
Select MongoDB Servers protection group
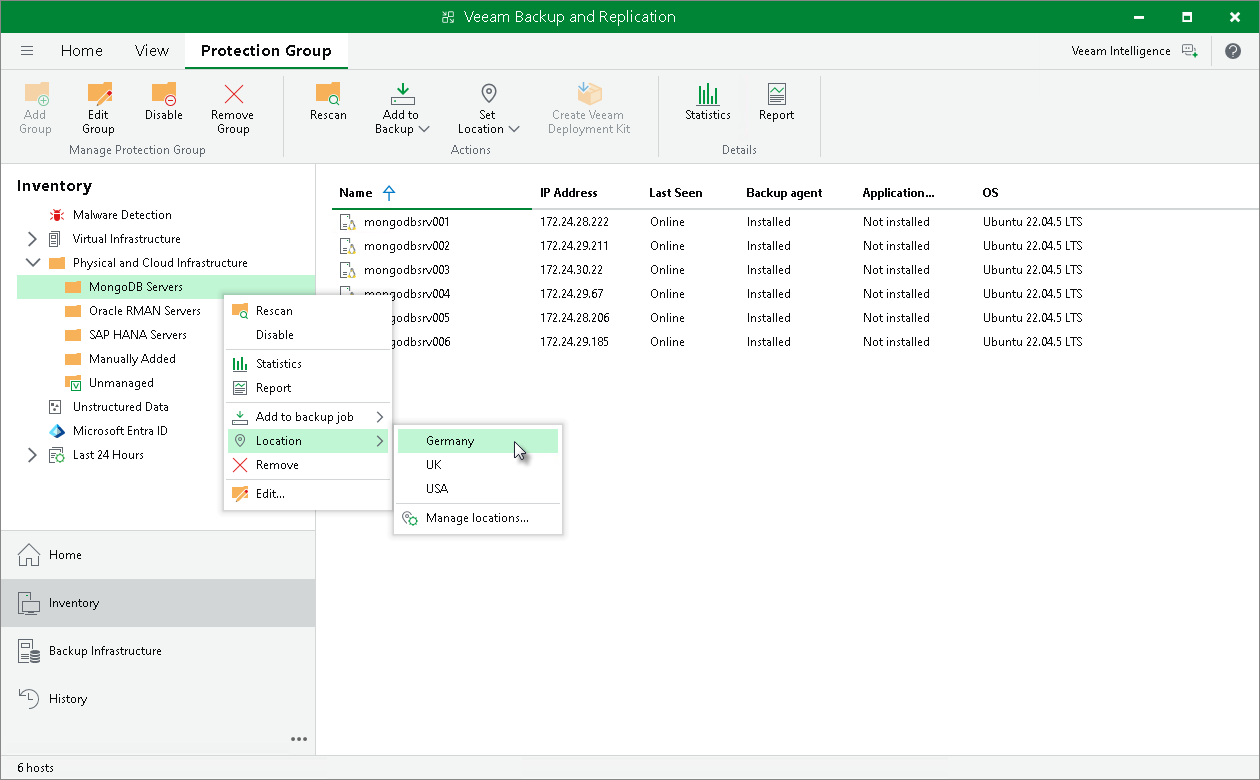pos(136,287)
